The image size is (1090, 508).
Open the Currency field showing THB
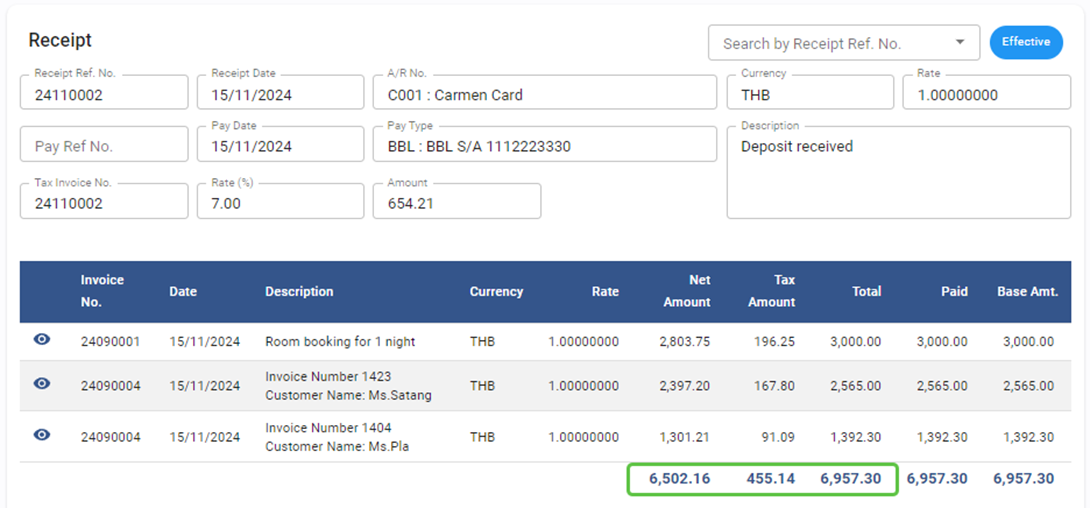tap(810, 95)
